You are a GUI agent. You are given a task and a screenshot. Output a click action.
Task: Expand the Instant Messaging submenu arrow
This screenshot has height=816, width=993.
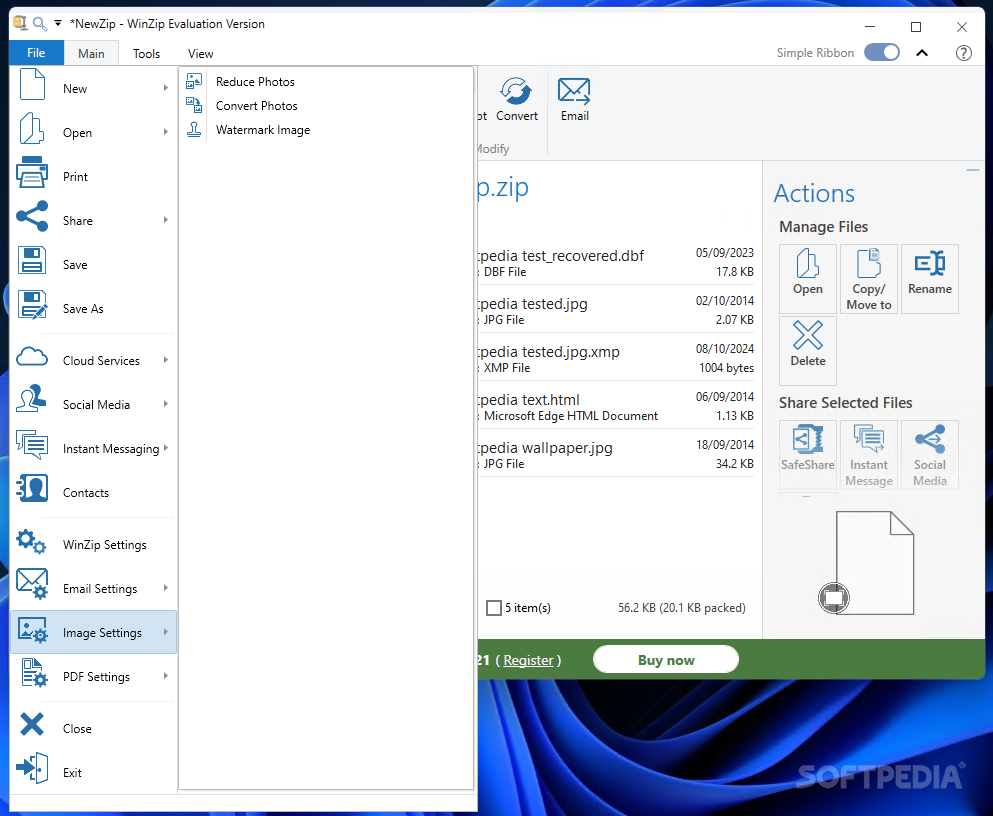(x=166, y=448)
